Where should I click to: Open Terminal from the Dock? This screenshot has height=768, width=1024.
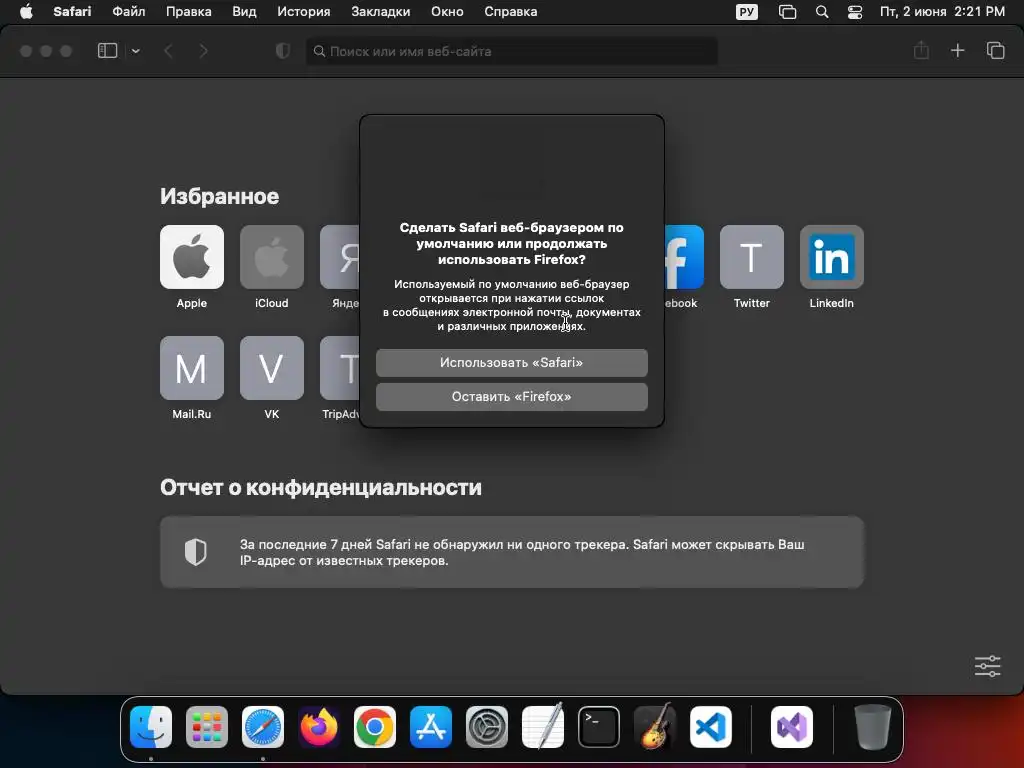pos(599,727)
